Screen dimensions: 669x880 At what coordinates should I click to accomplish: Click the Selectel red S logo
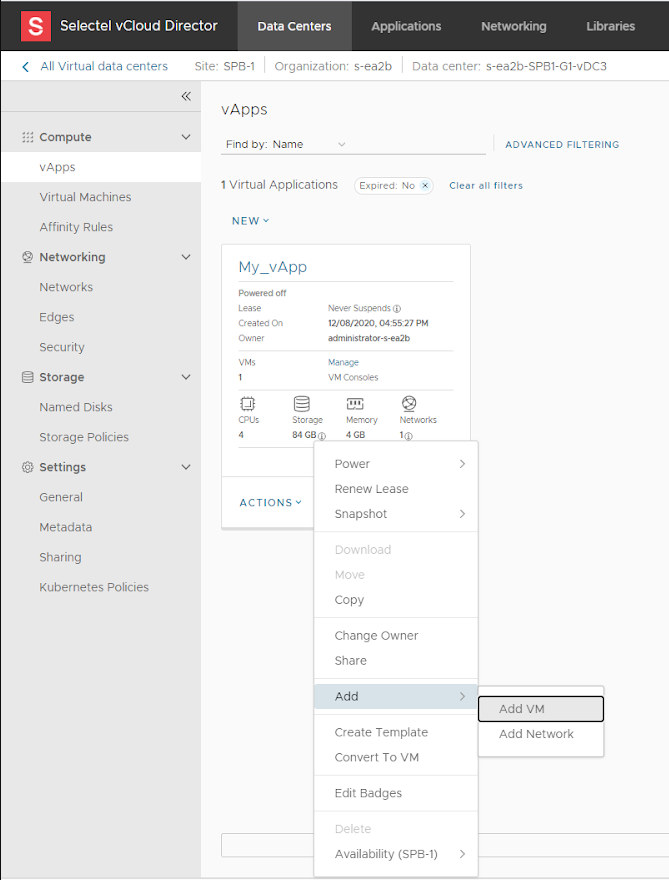pyautogui.click(x=36, y=26)
